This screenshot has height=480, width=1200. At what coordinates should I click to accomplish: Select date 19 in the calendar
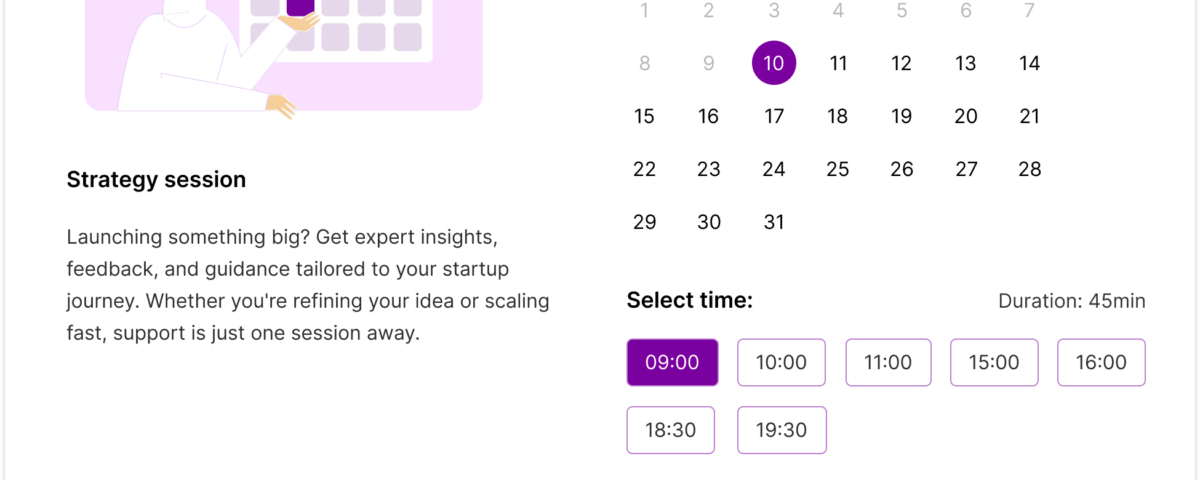(x=901, y=117)
